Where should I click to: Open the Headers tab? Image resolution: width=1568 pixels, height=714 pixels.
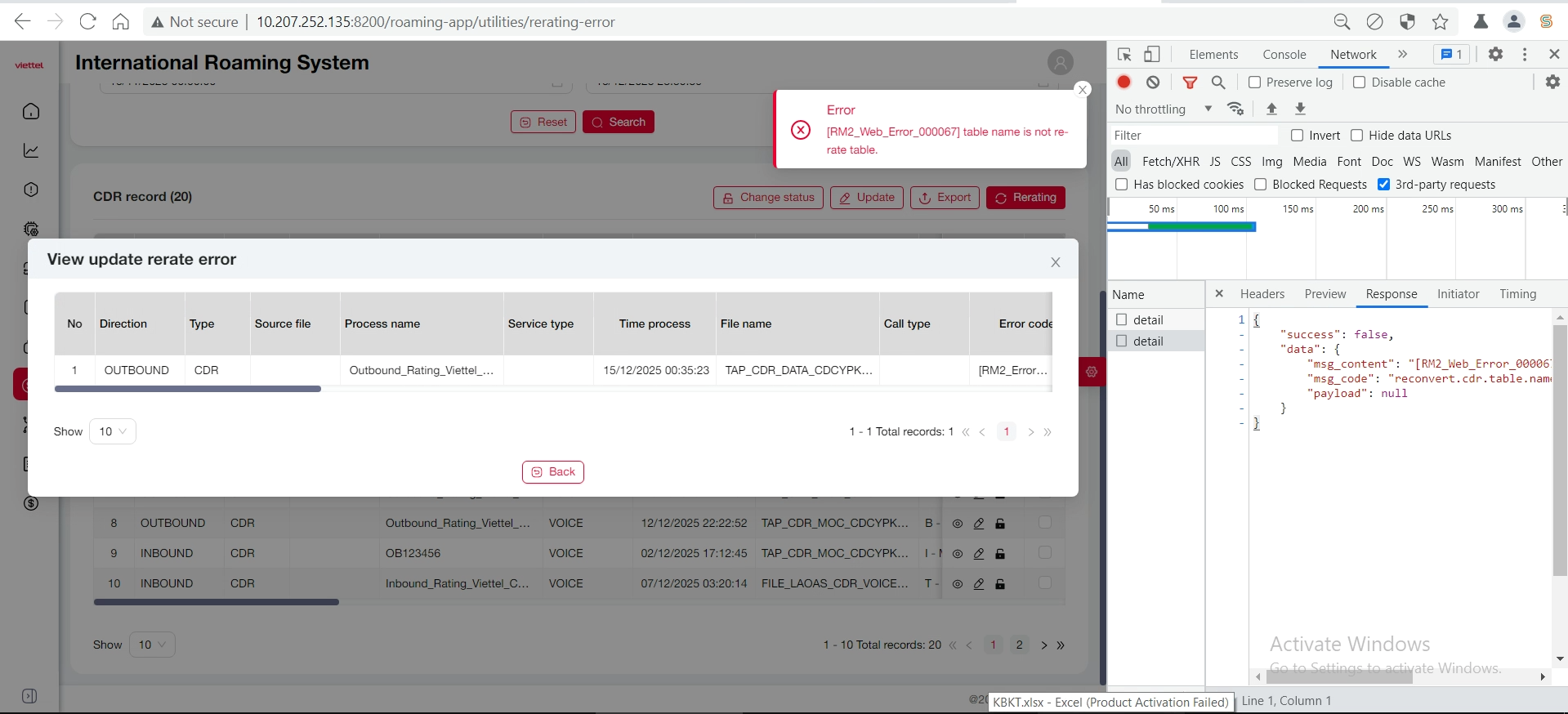pos(1262,294)
